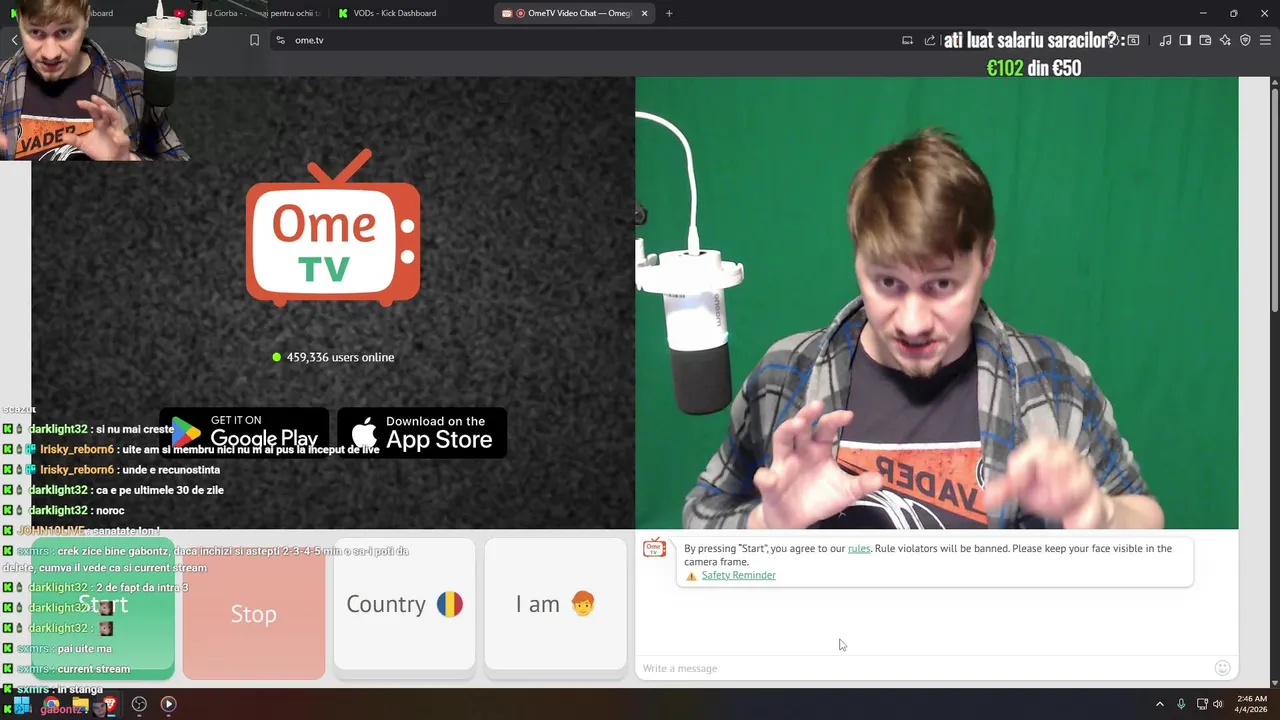The width and height of the screenshot is (1280, 720).
Task: Click chat message "ca e pe ultimele 30 de zile"
Action: pos(158,490)
